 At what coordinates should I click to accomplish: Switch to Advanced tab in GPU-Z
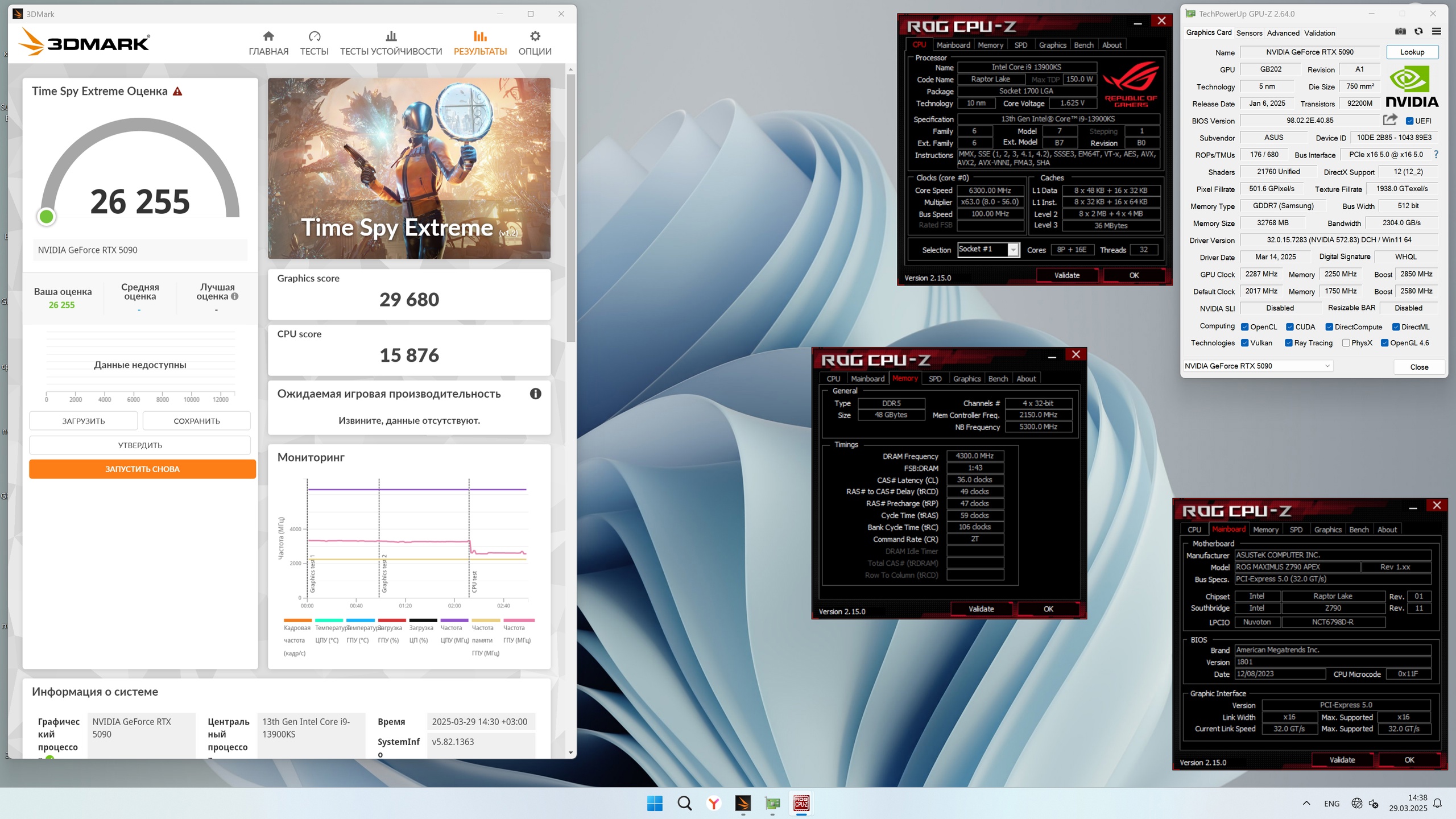point(1283,33)
